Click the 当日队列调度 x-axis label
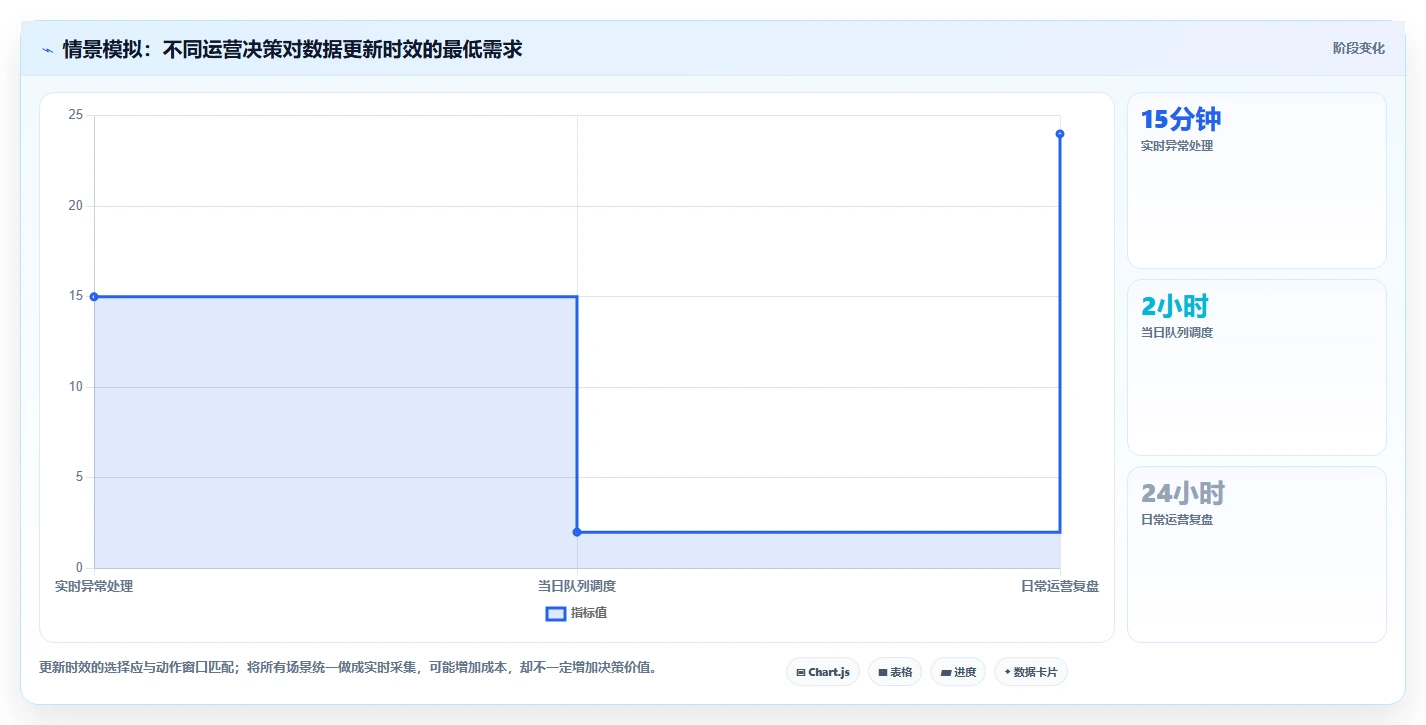The width and height of the screenshot is (1426, 725). pyautogui.click(x=577, y=586)
